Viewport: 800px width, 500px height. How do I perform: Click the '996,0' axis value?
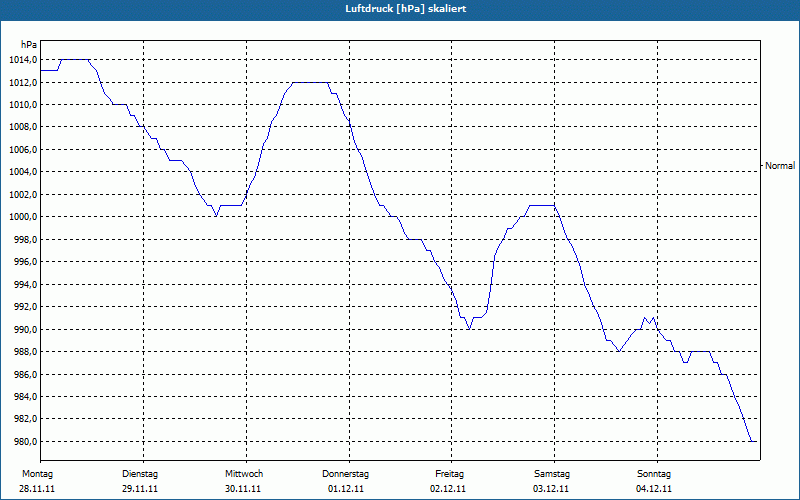pyautogui.click(x=25, y=262)
